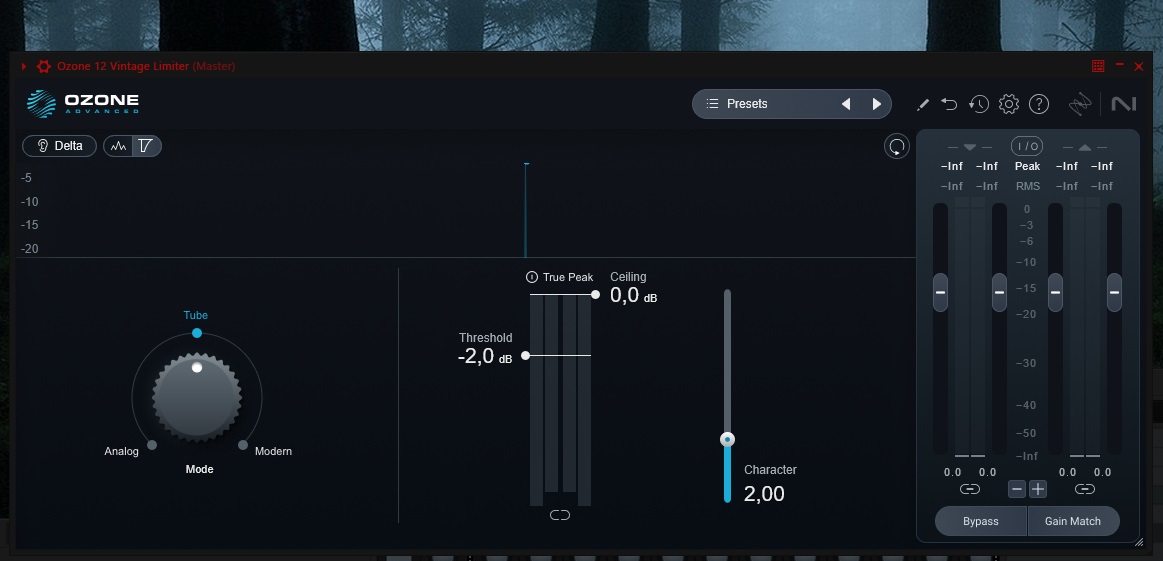Toggle the threshold/ceiling link icon below meters
Screen dimensions: 1163x561
pos(560,515)
